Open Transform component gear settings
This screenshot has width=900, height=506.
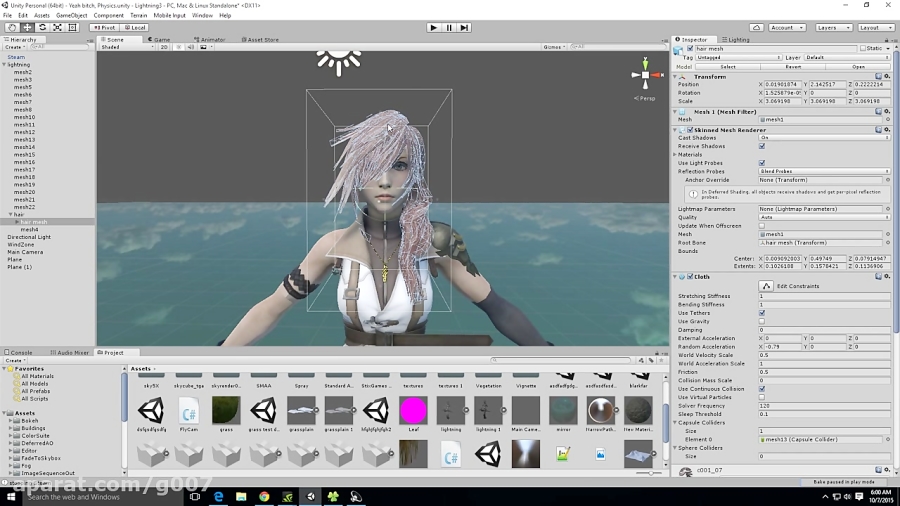pyautogui.click(x=887, y=76)
